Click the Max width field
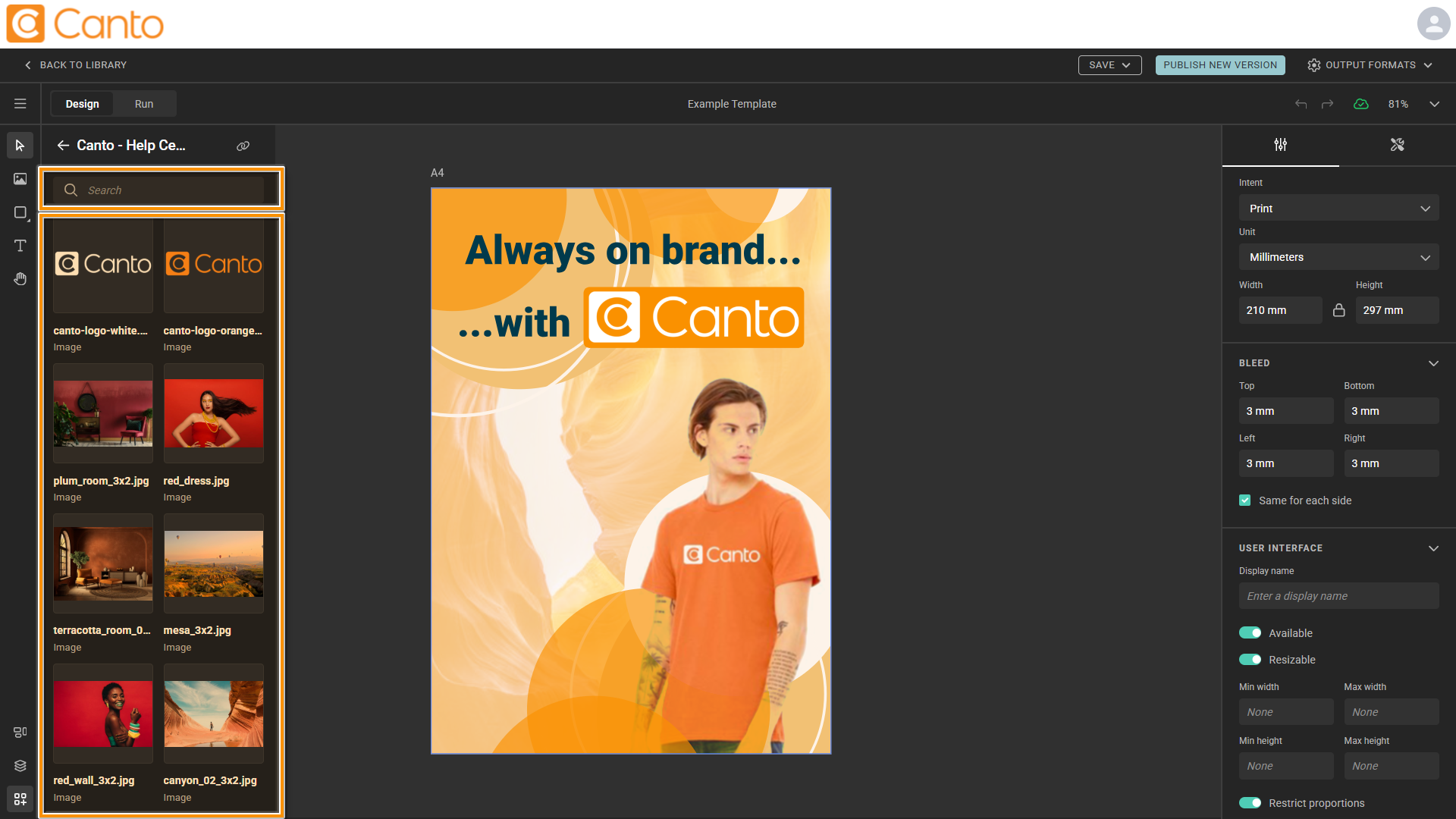 coord(1391,712)
